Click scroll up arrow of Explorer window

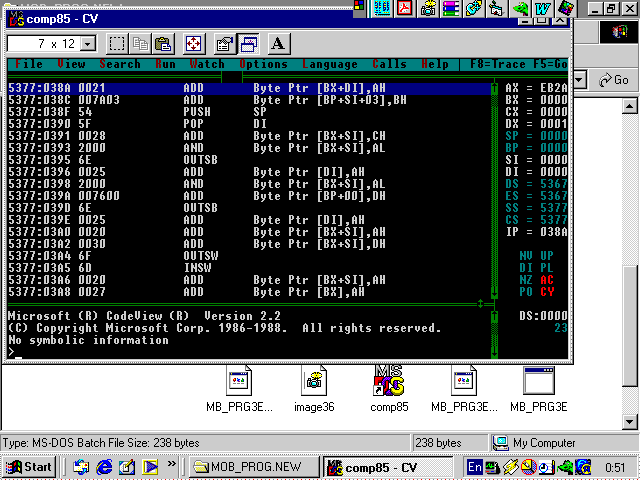pos(629,107)
